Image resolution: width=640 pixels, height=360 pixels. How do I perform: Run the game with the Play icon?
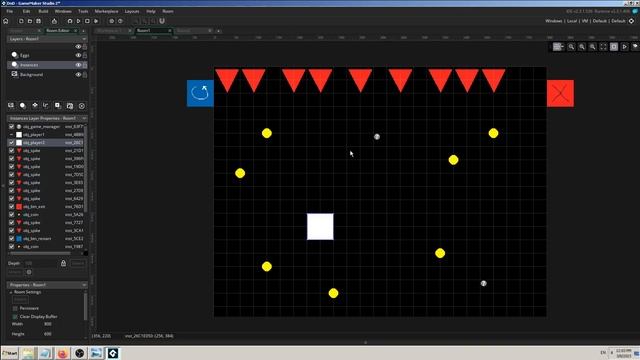coord(78,21)
